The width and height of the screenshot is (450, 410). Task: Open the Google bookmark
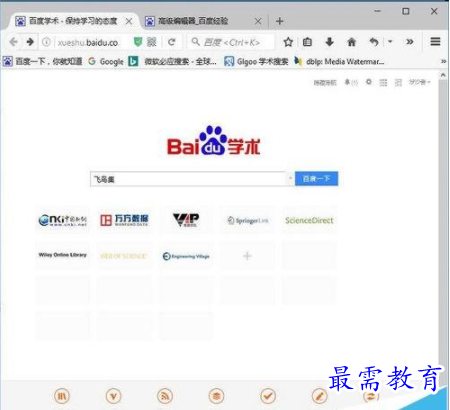106,61
